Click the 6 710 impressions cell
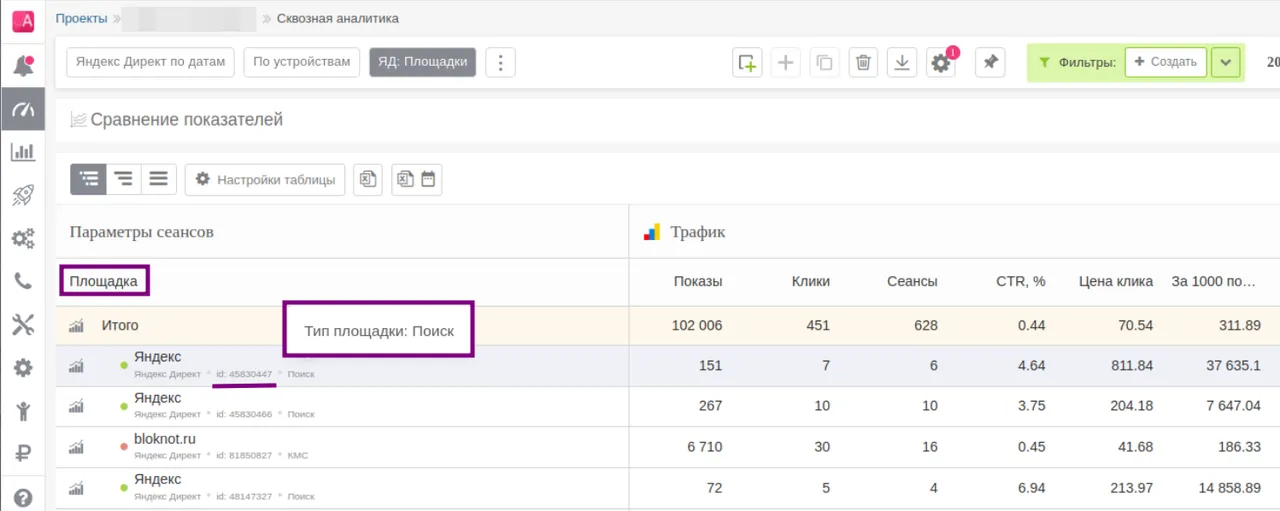The image size is (1280, 511). pos(705,447)
